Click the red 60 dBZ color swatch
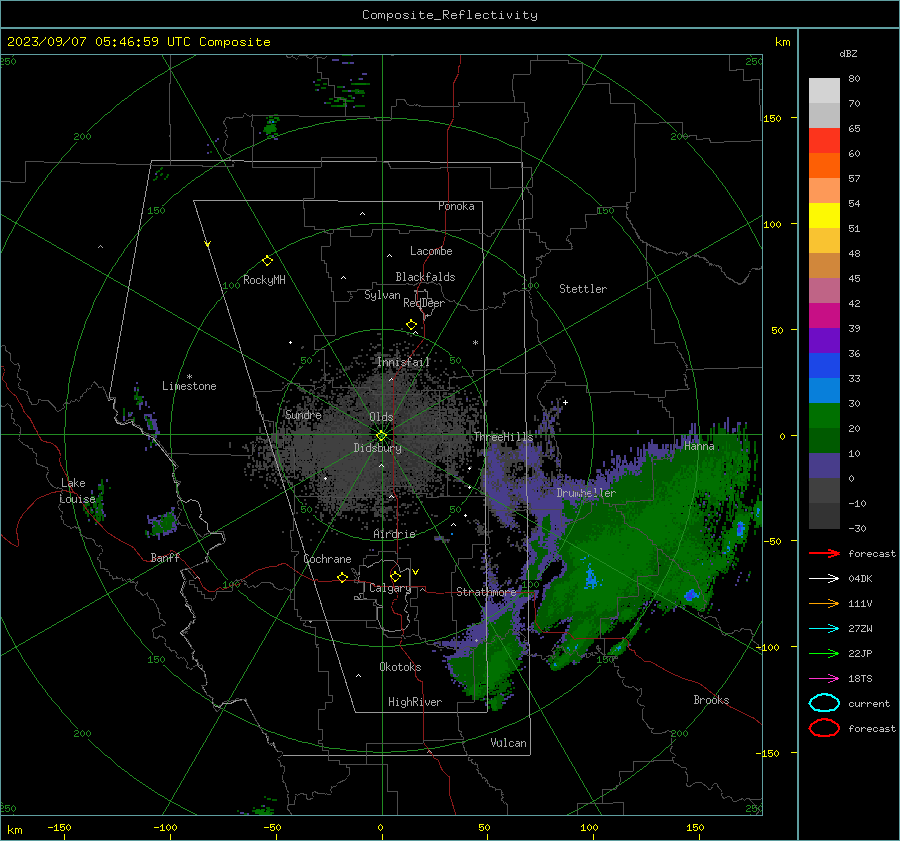The image size is (900, 841). coord(824,141)
